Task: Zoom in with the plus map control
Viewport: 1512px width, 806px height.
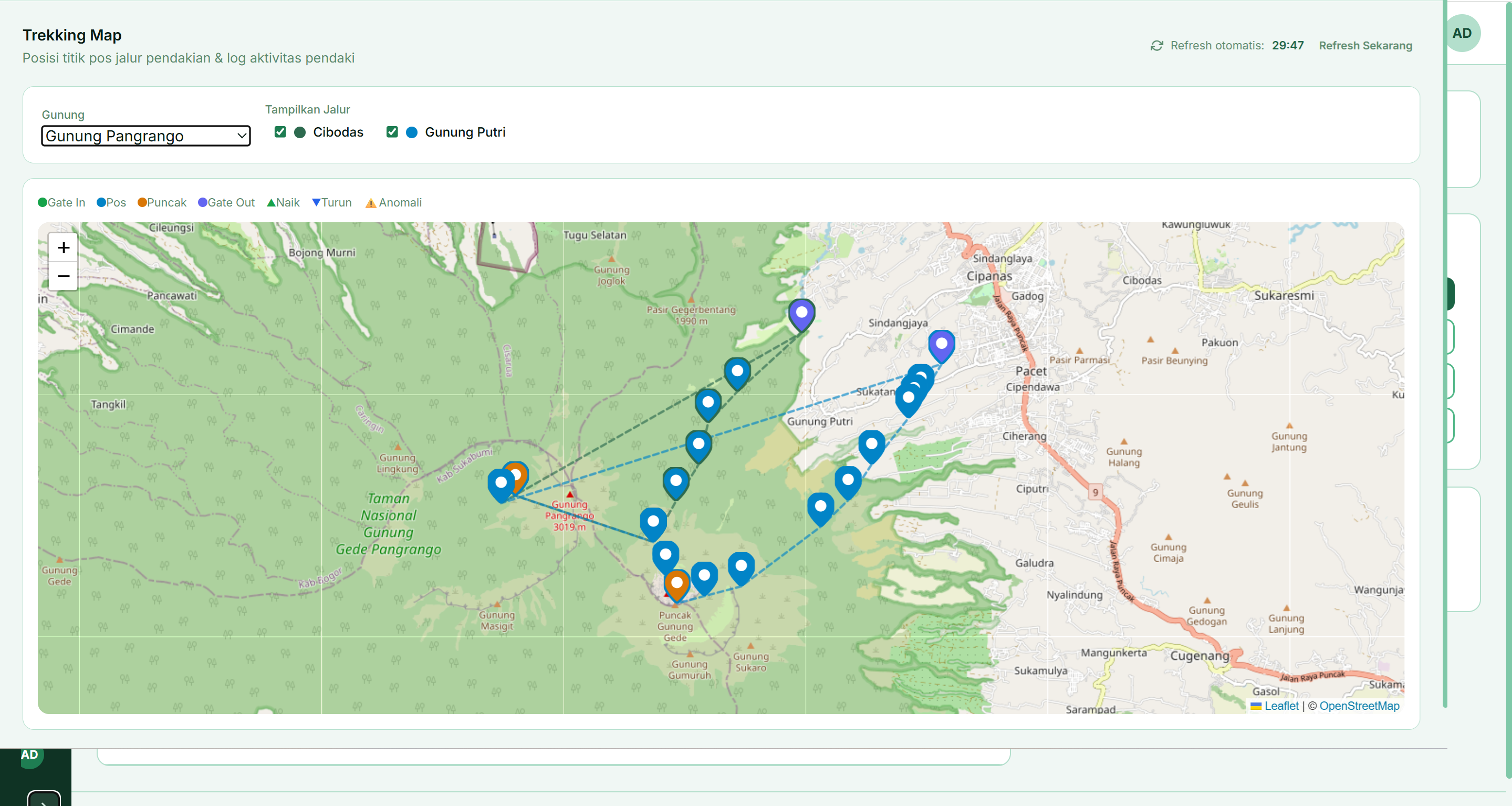Action: (x=63, y=247)
